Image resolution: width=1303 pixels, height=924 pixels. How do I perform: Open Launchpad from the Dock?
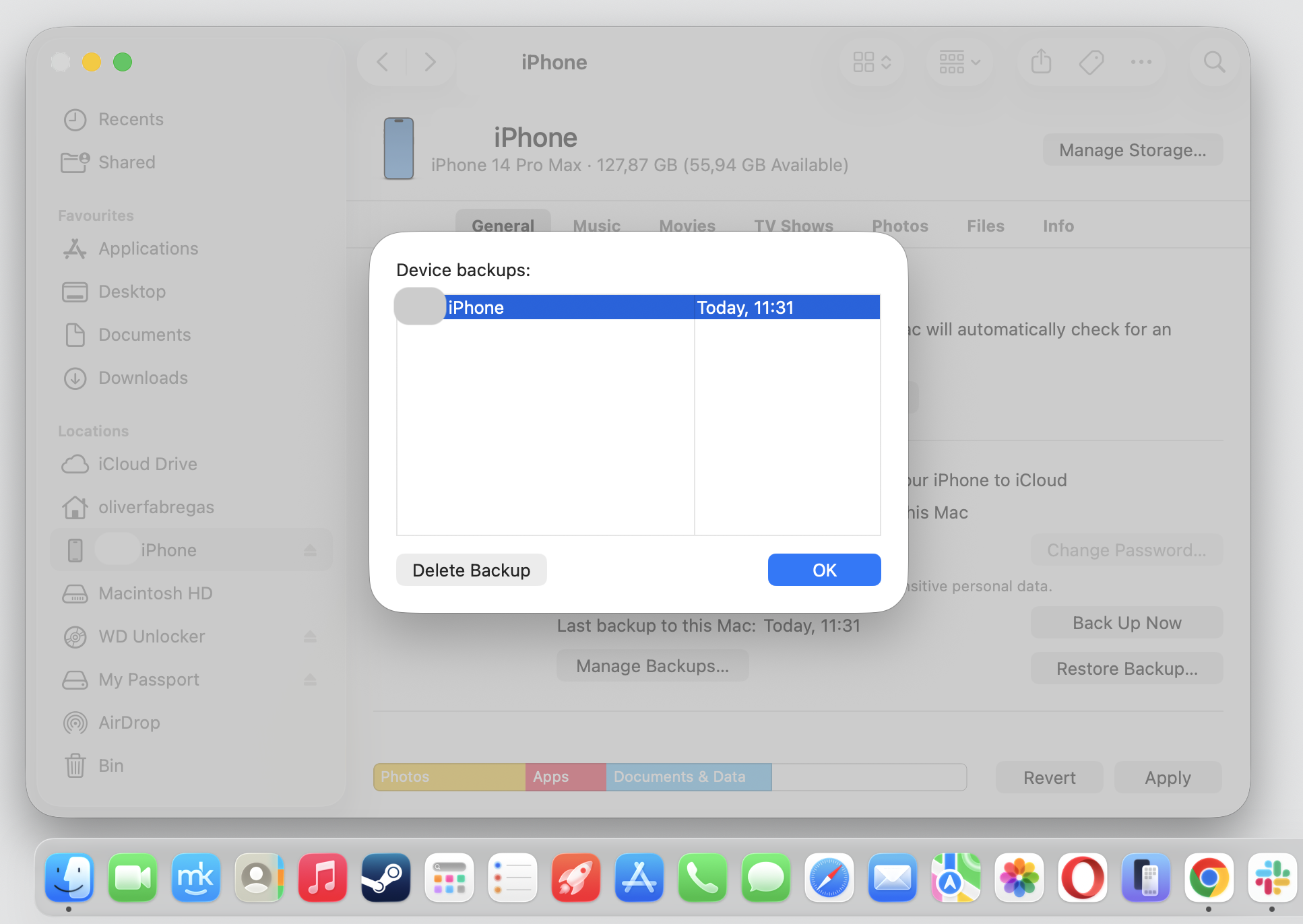click(449, 878)
